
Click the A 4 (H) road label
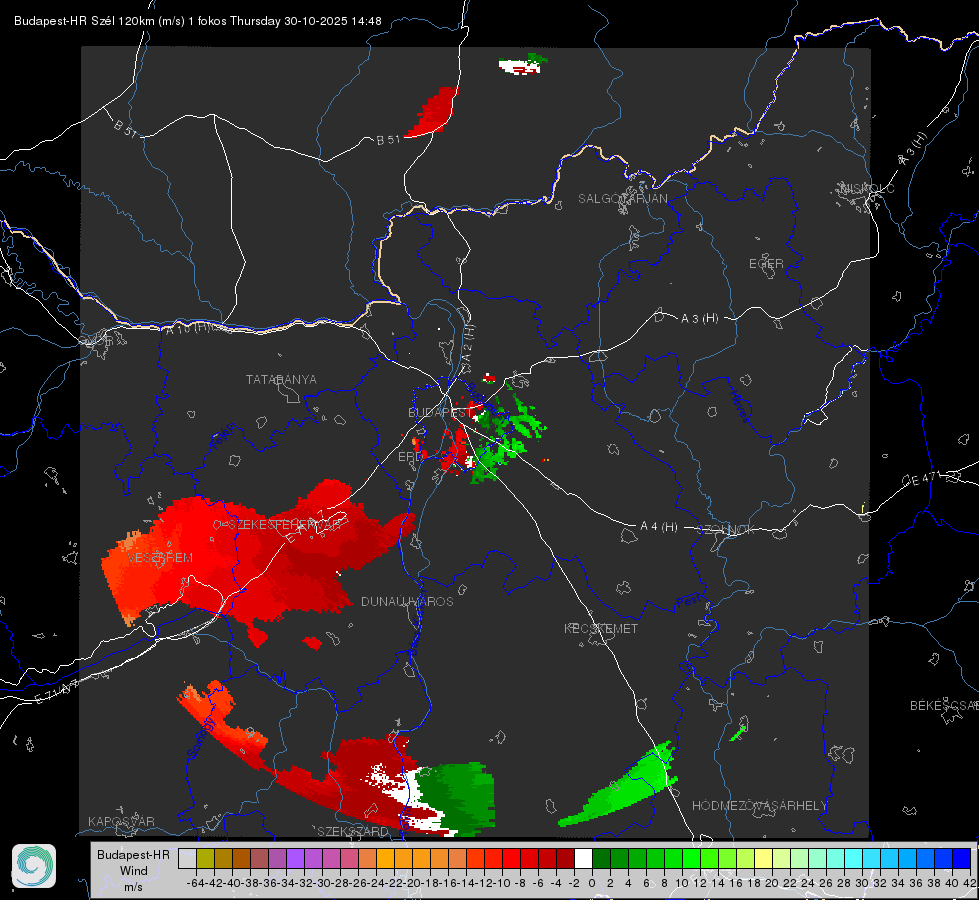(x=659, y=527)
